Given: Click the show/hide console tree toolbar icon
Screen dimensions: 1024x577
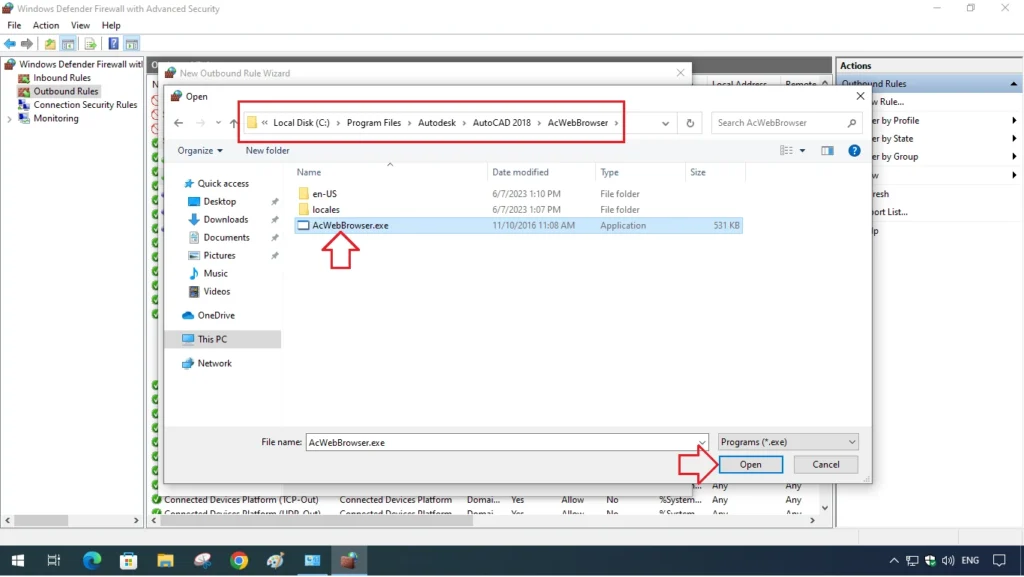Looking at the screenshot, I should click(x=67, y=43).
